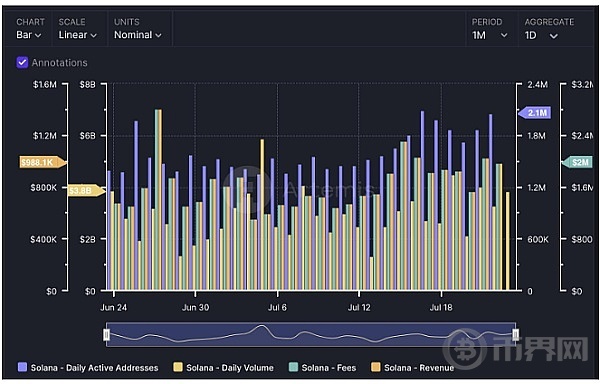Click the chevron next to Linear
This screenshot has height=384, width=600.
[x=93, y=35]
